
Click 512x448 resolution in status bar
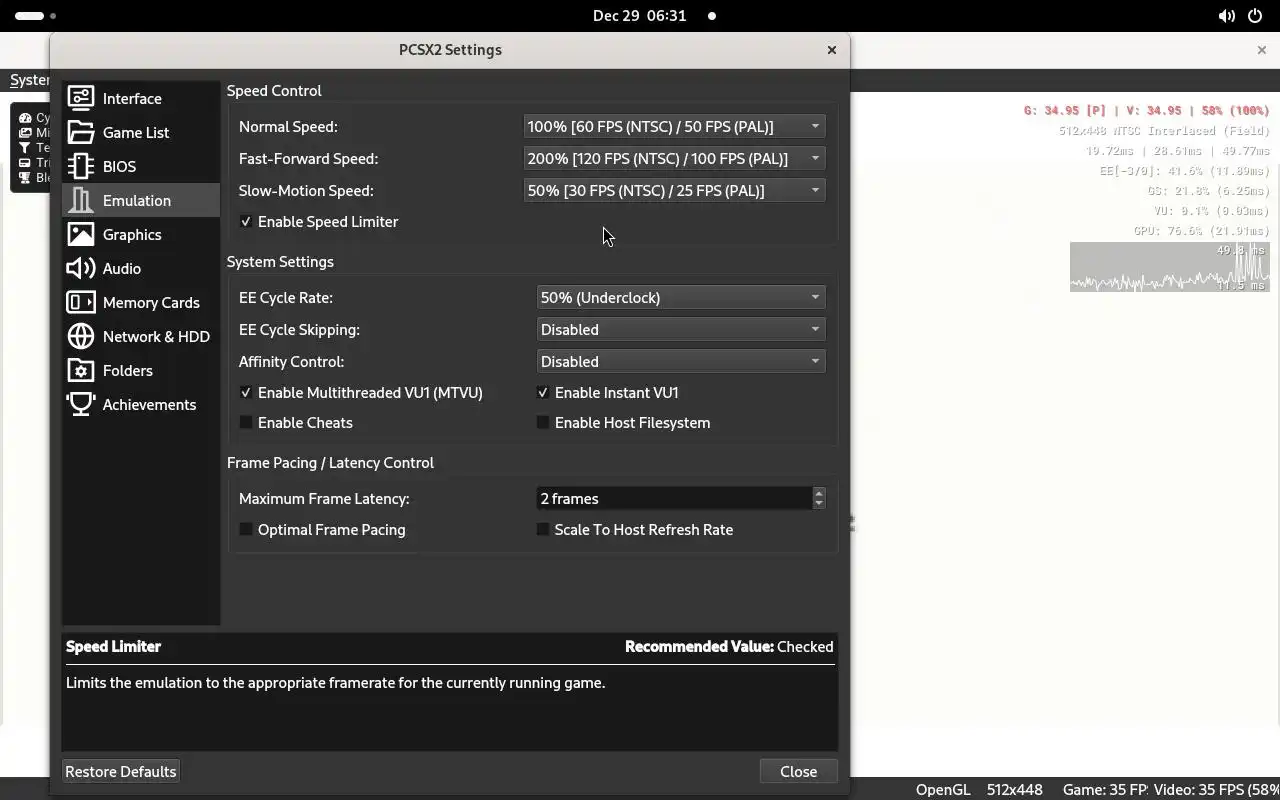[x=1014, y=789]
